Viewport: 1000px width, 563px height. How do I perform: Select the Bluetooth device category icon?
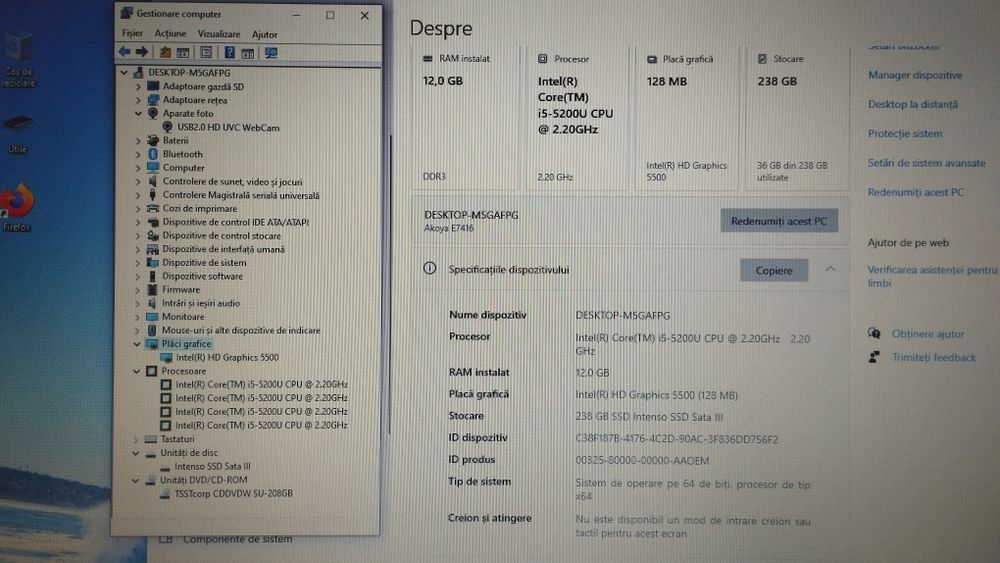tap(153, 154)
